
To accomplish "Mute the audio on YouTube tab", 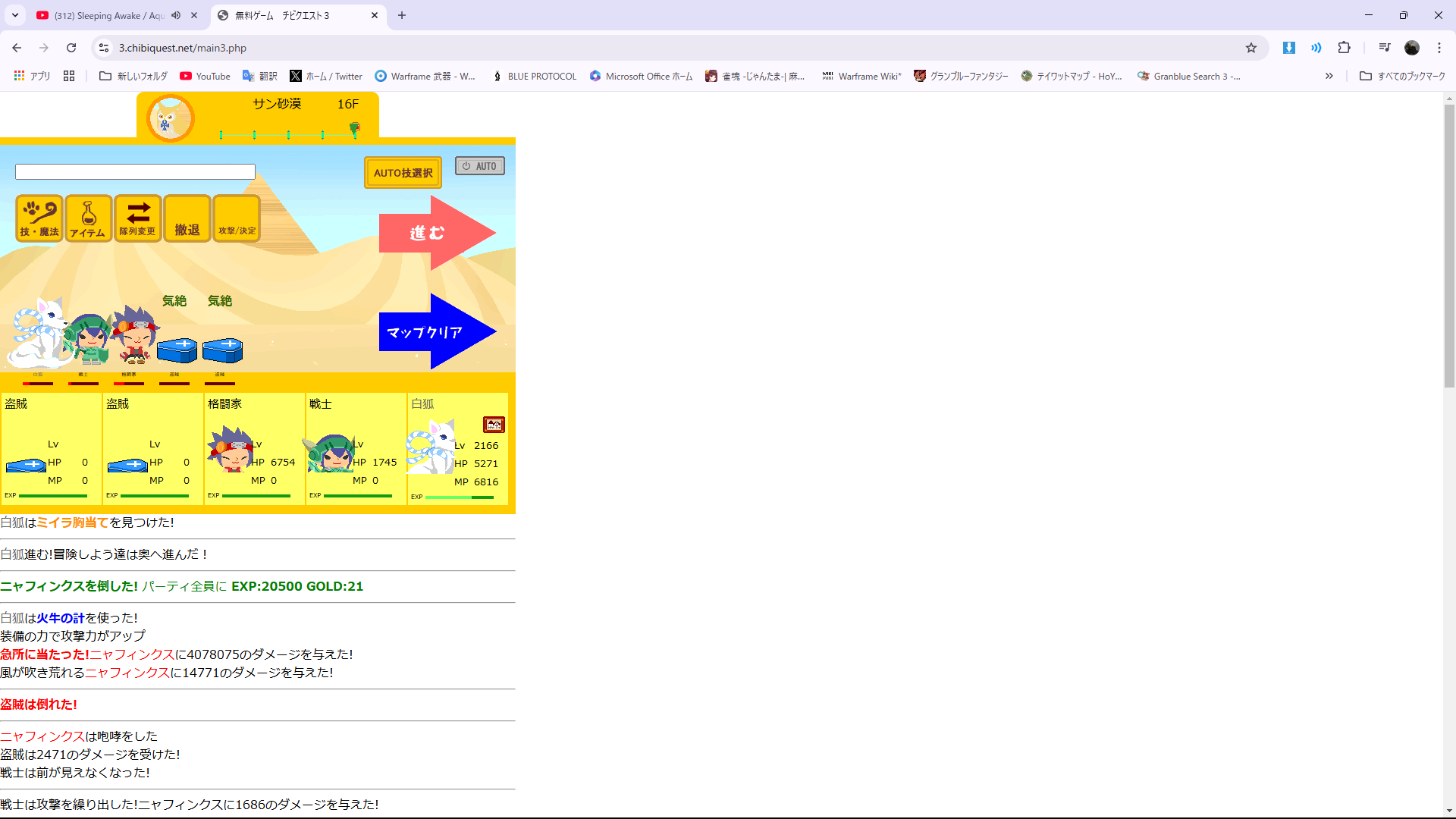I will (176, 15).
